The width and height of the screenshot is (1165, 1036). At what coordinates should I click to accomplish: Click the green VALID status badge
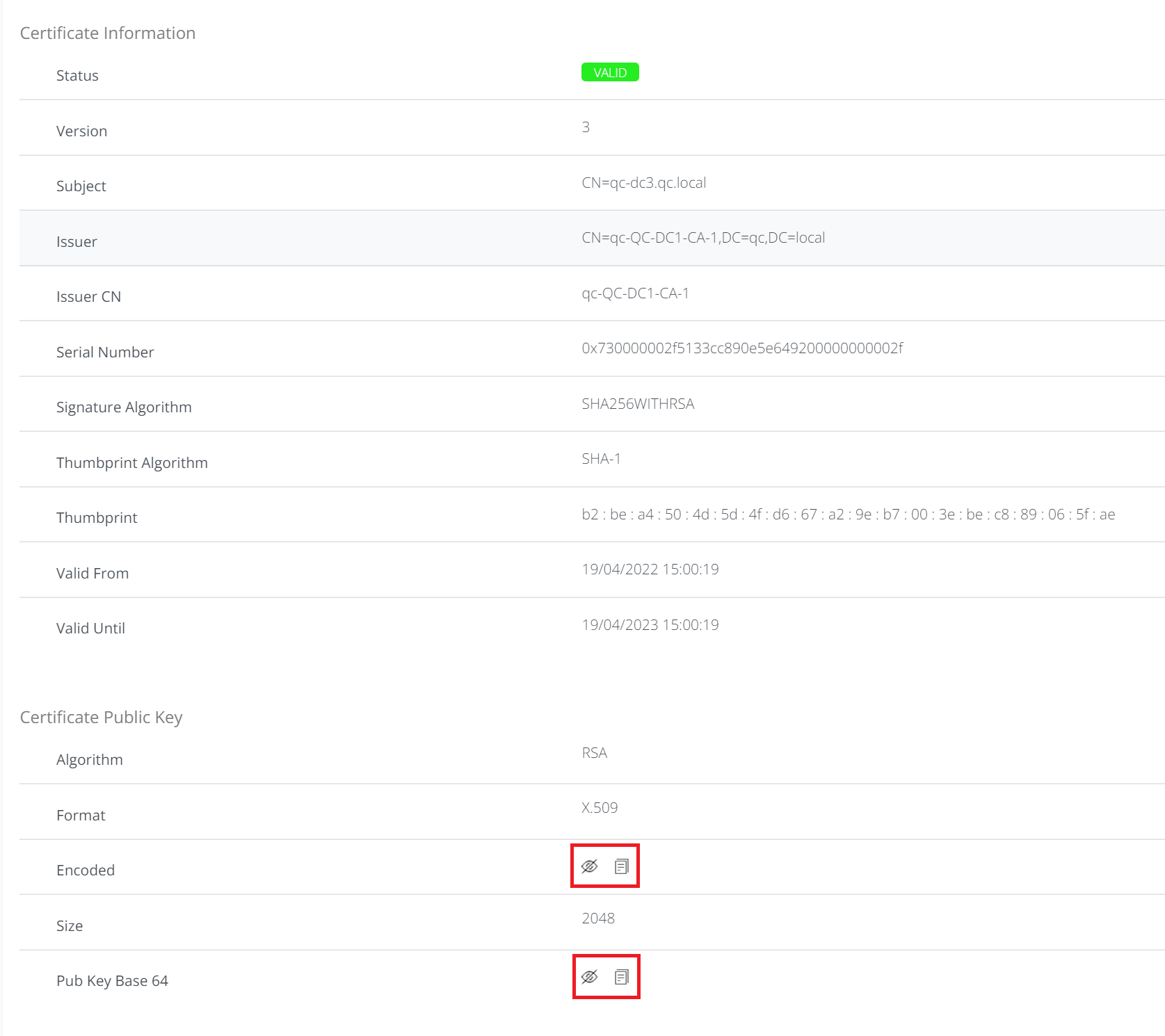(x=610, y=72)
